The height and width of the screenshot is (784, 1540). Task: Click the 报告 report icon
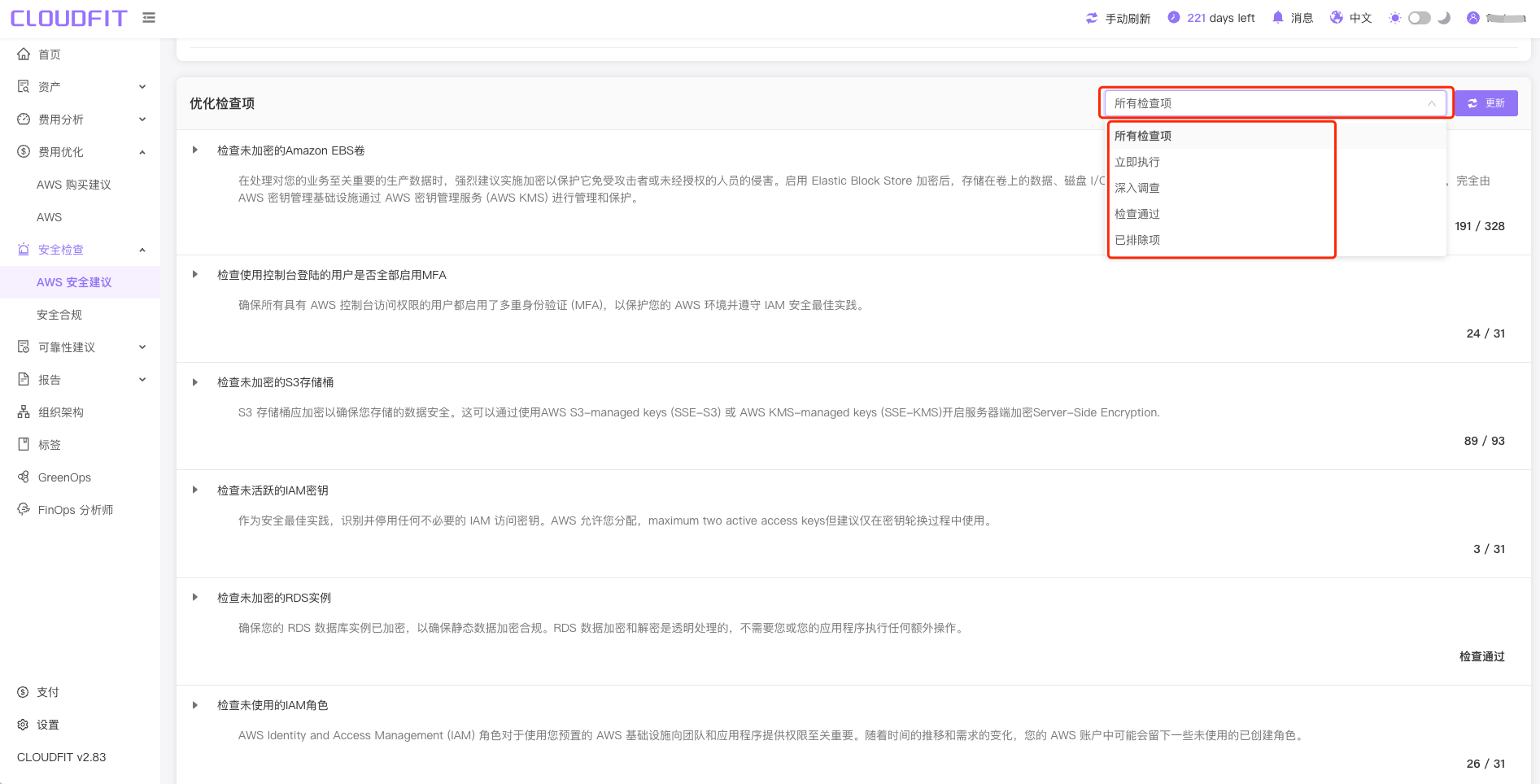click(x=24, y=379)
